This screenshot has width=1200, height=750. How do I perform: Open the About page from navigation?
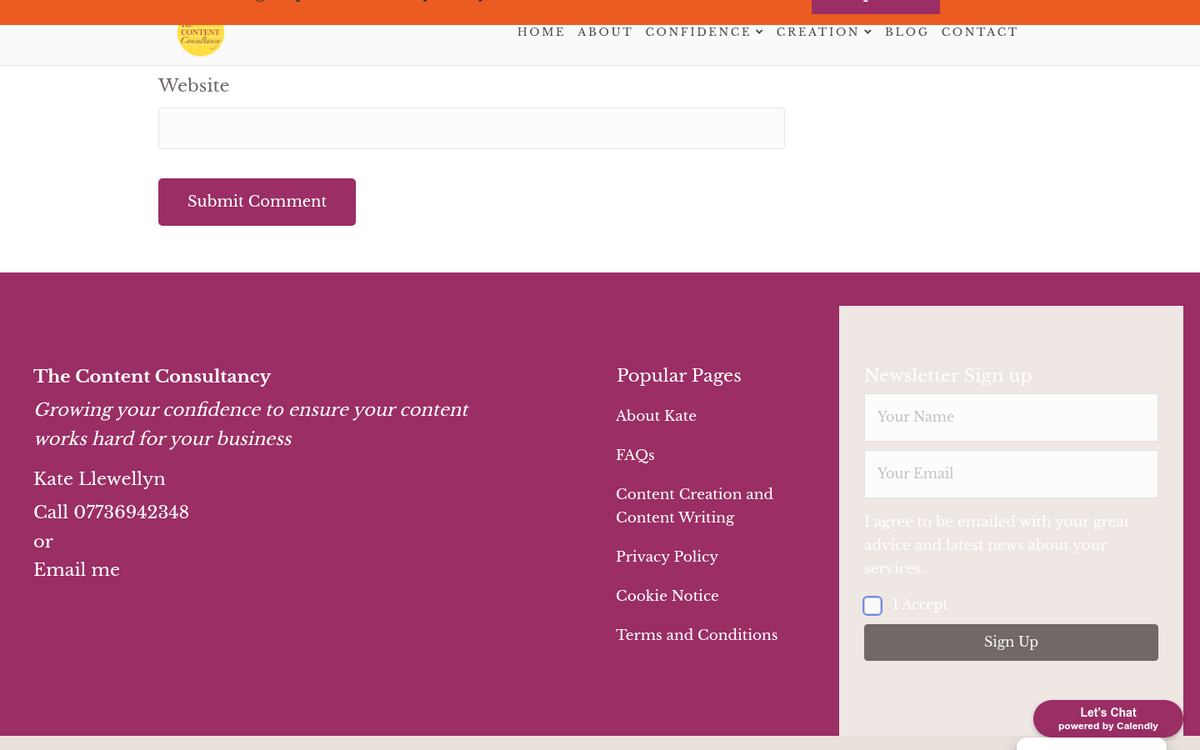point(605,32)
